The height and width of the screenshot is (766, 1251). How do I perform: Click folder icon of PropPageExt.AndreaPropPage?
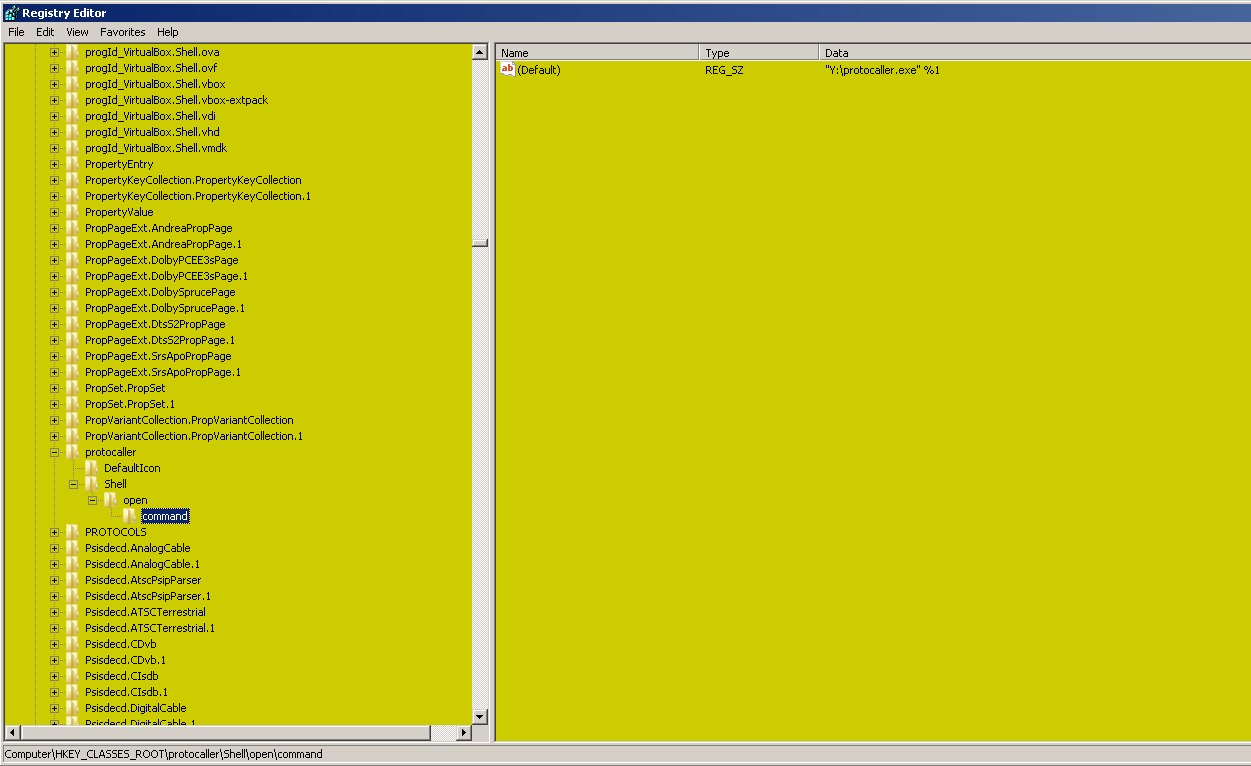pyautogui.click(x=72, y=228)
